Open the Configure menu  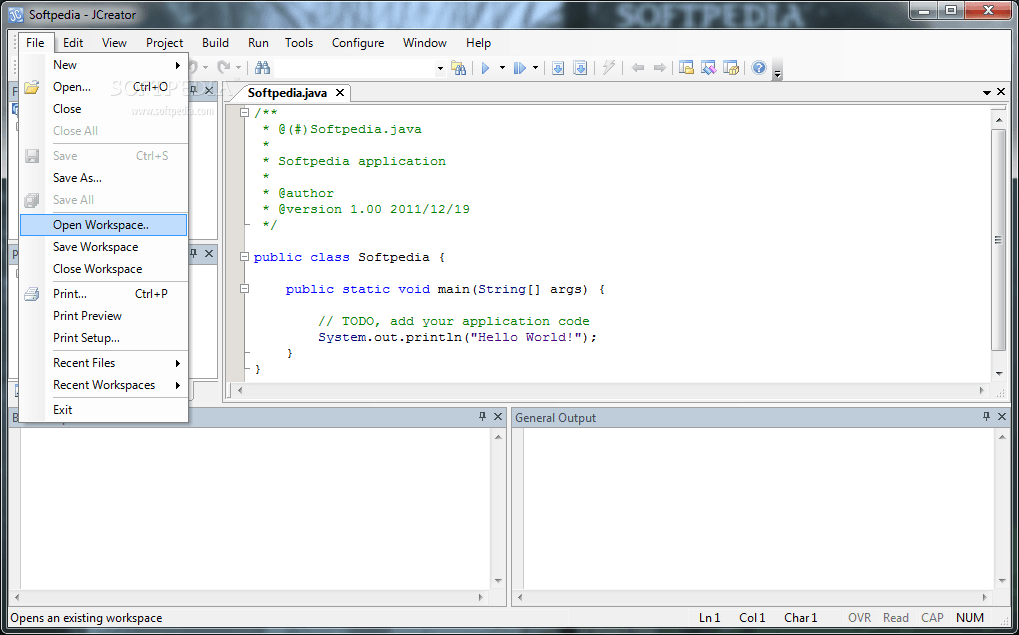click(357, 43)
